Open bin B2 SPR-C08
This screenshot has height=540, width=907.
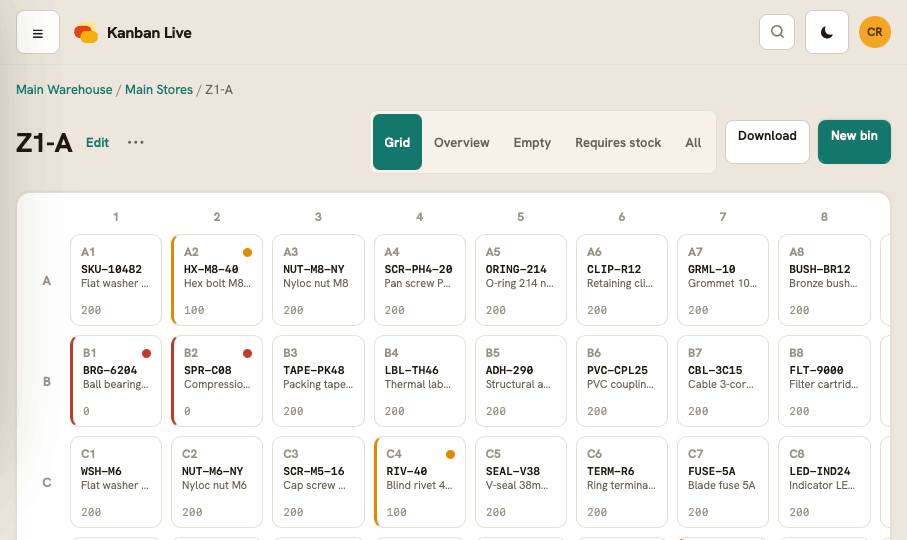click(217, 381)
